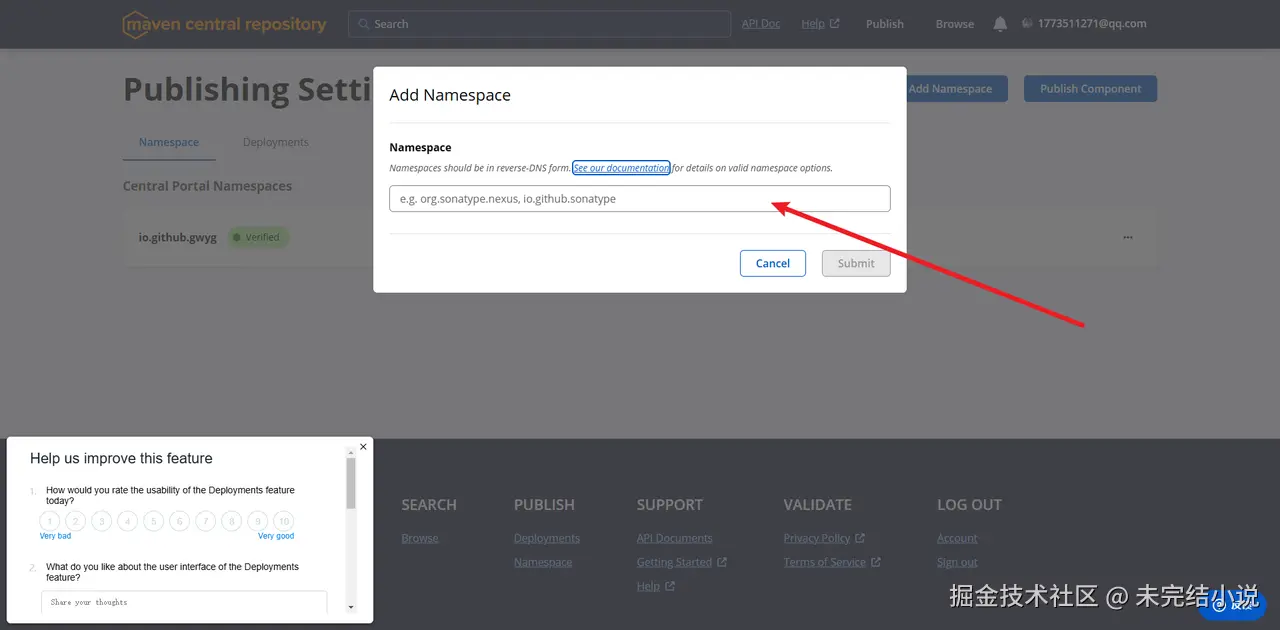Click the Central Portal Namespaces heading
This screenshot has width=1280, height=630.
[x=207, y=186]
